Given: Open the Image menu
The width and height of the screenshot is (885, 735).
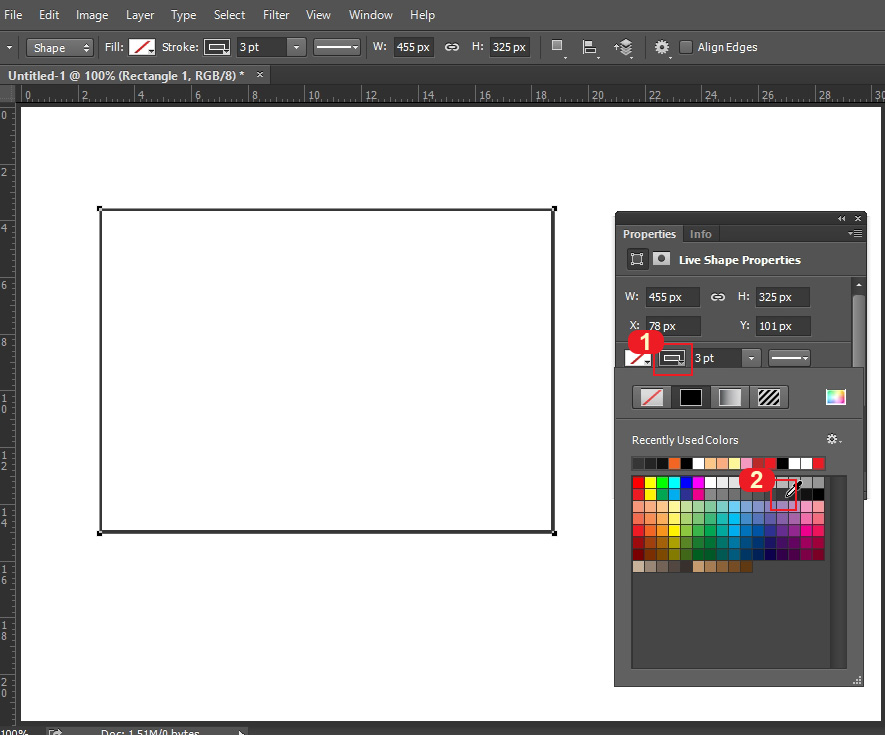Looking at the screenshot, I should [x=92, y=15].
